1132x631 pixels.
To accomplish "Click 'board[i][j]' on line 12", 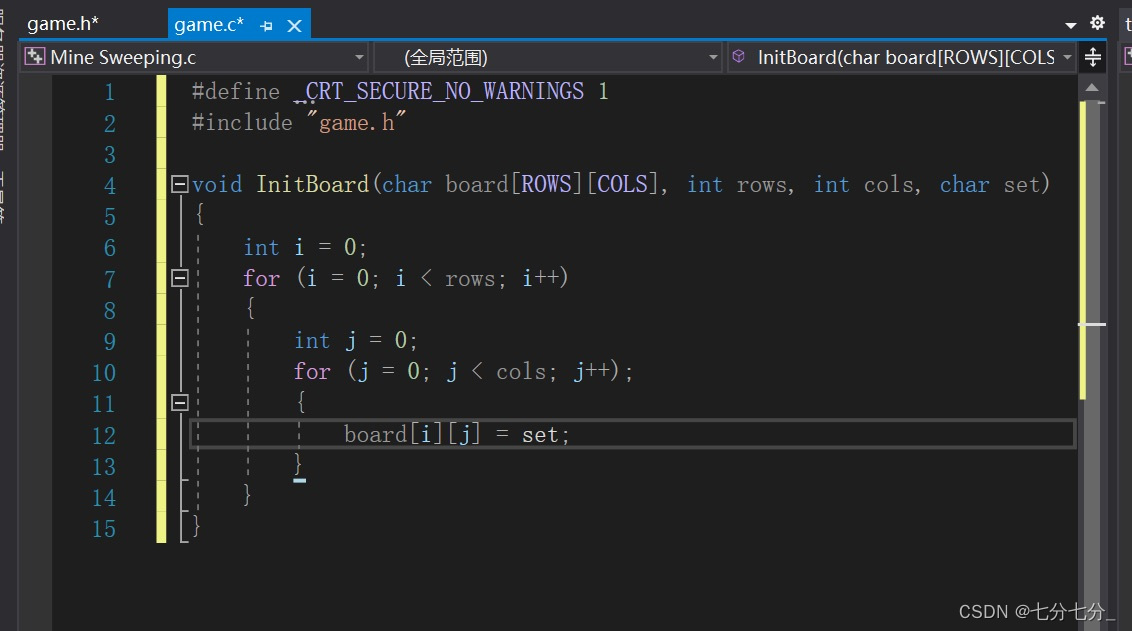I will pyautogui.click(x=412, y=434).
